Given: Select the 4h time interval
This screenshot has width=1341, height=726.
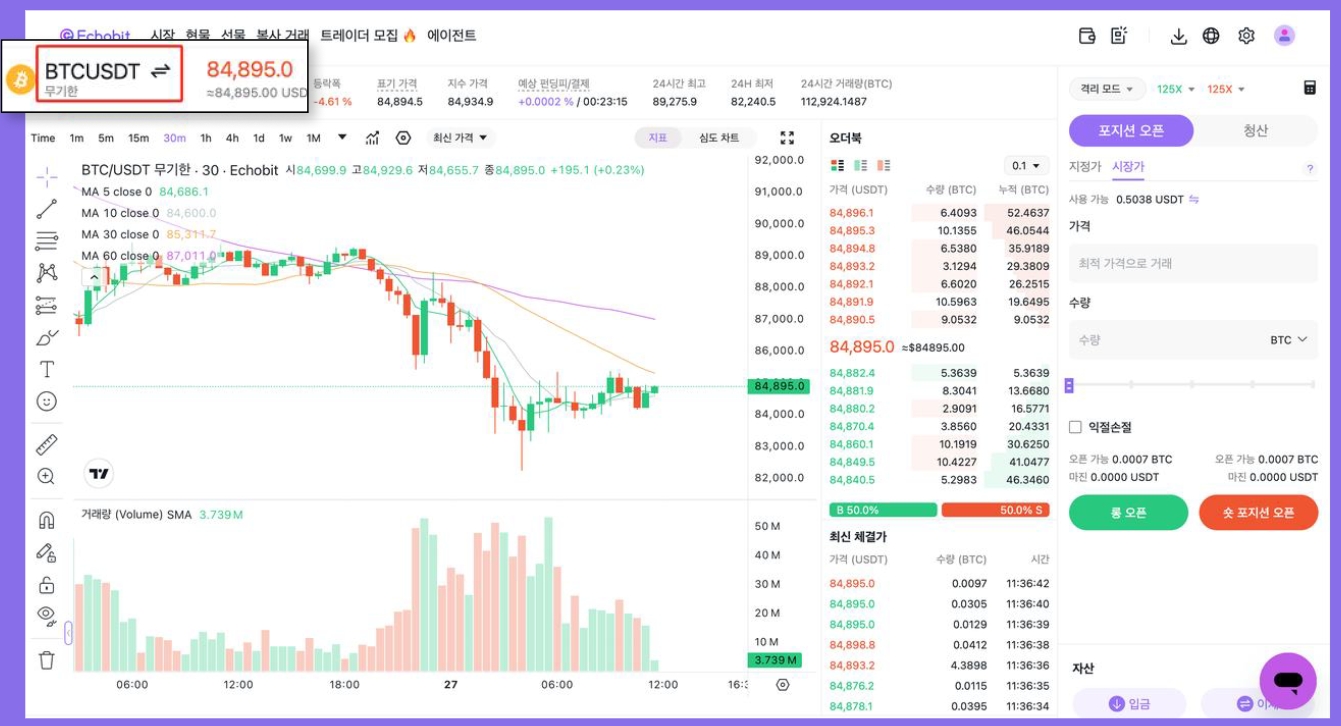Looking at the screenshot, I should coord(232,138).
